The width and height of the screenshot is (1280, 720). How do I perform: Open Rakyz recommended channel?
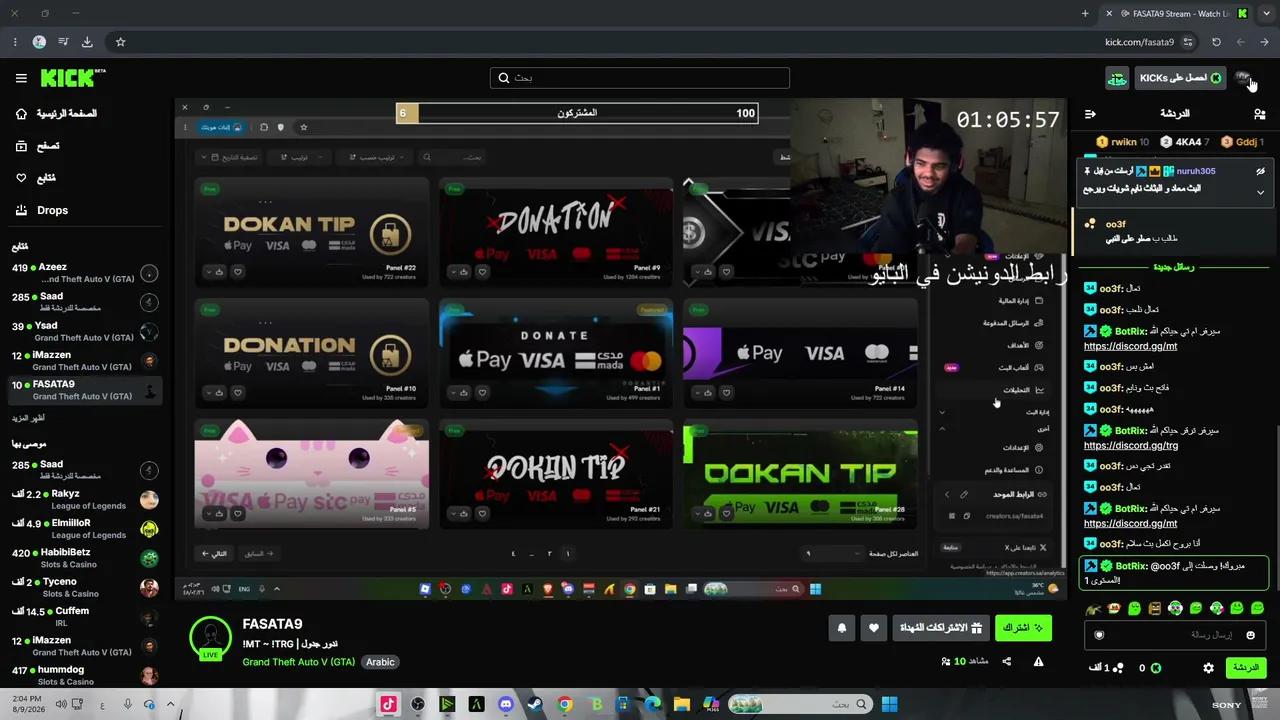point(85,500)
